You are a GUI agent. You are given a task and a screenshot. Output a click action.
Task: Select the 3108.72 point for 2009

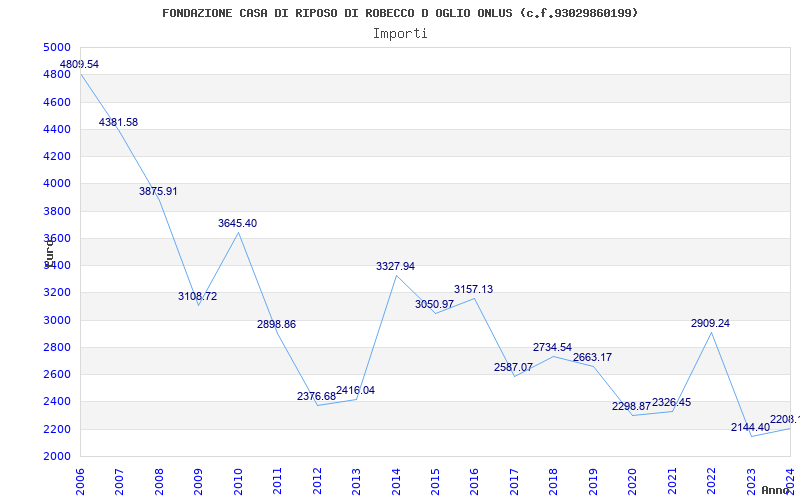click(197, 296)
